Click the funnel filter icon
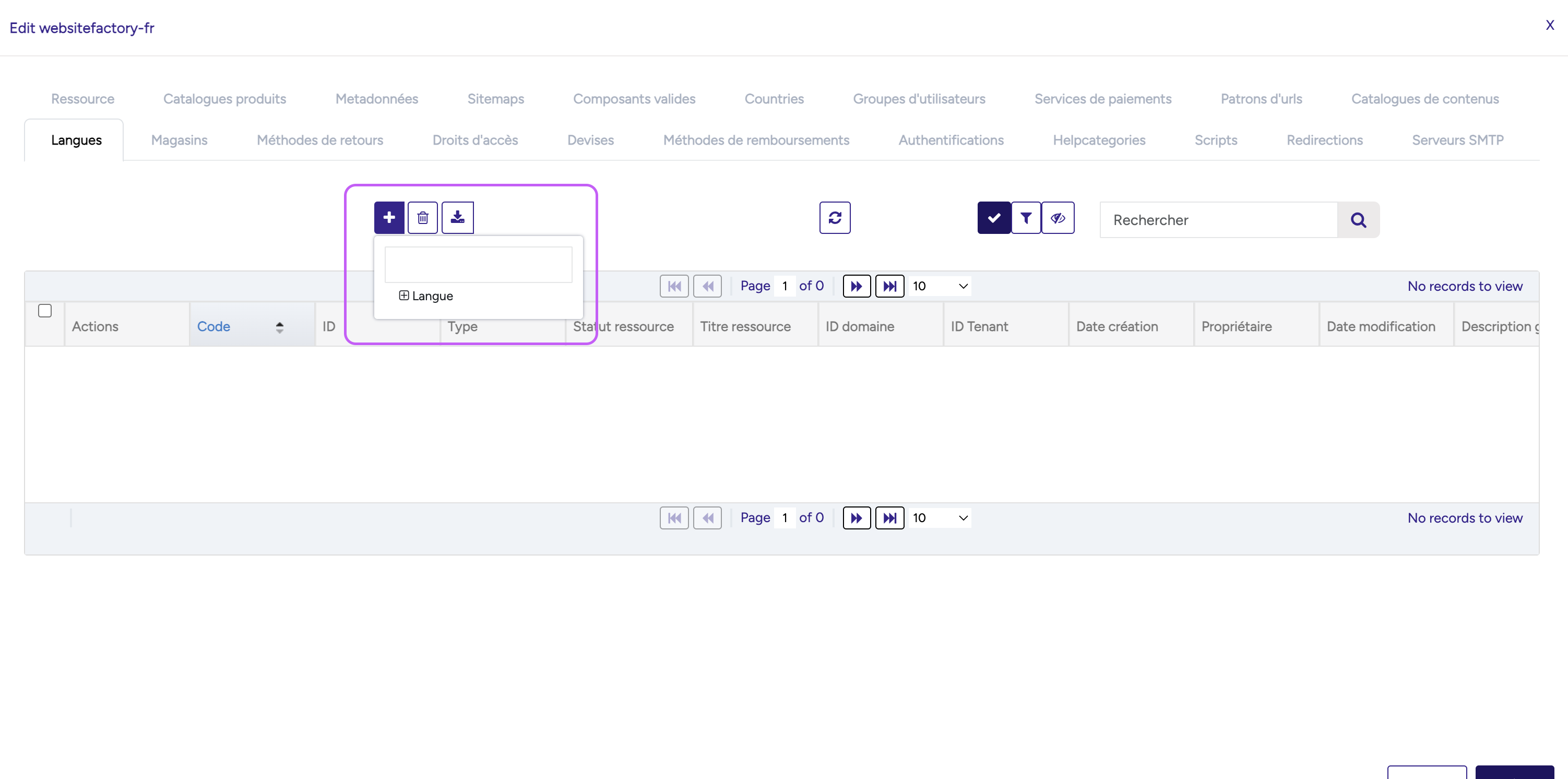The height and width of the screenshot is (779, 1568). (x=1026, y=217)
